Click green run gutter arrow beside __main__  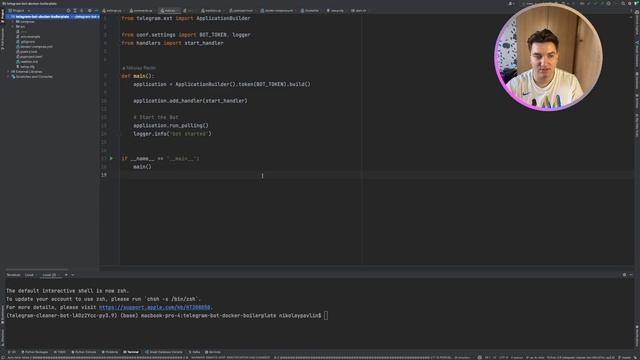(x=111, y=158)
